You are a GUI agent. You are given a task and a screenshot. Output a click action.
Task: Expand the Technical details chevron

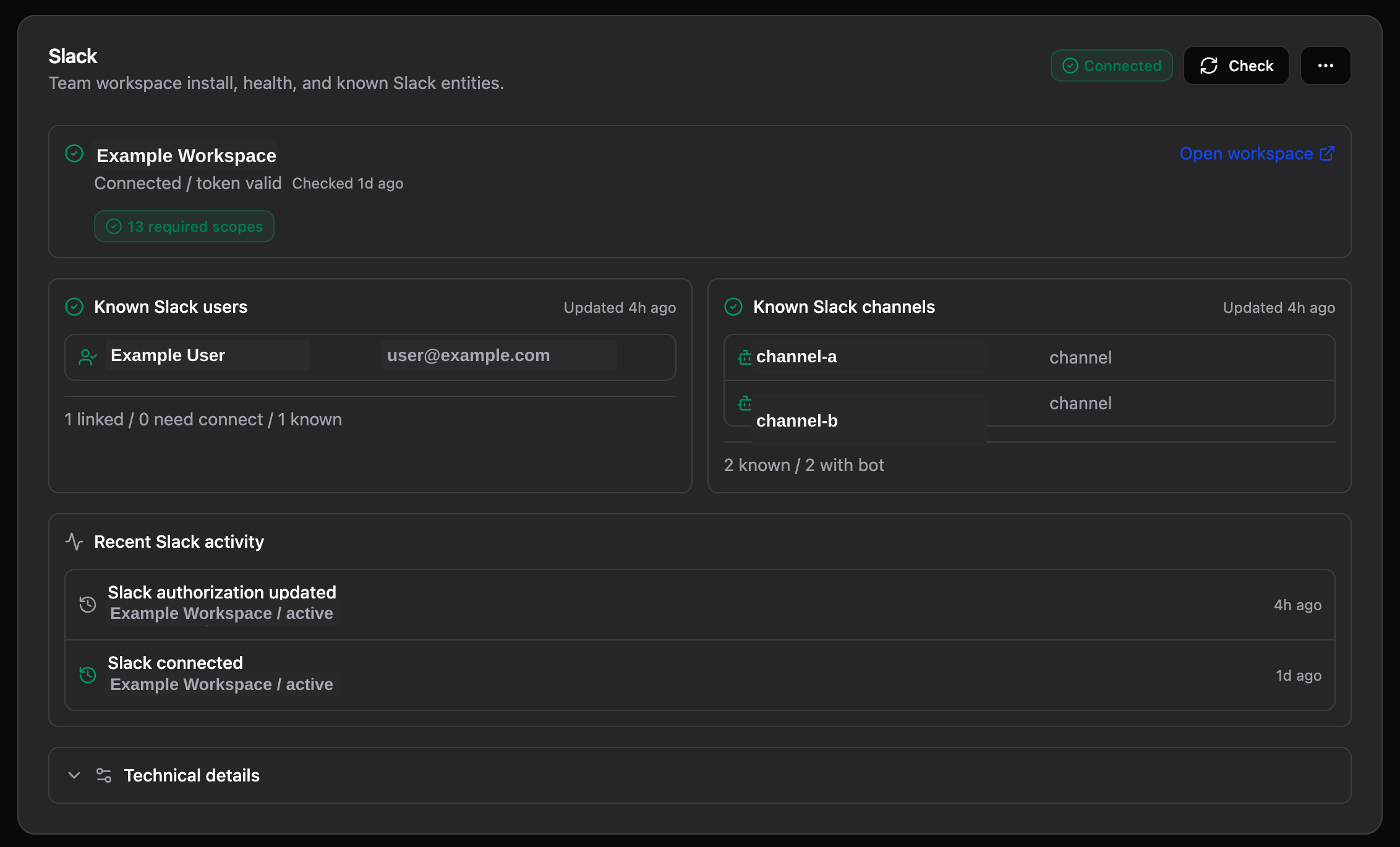pyautogui.click(x=74, y=775)
